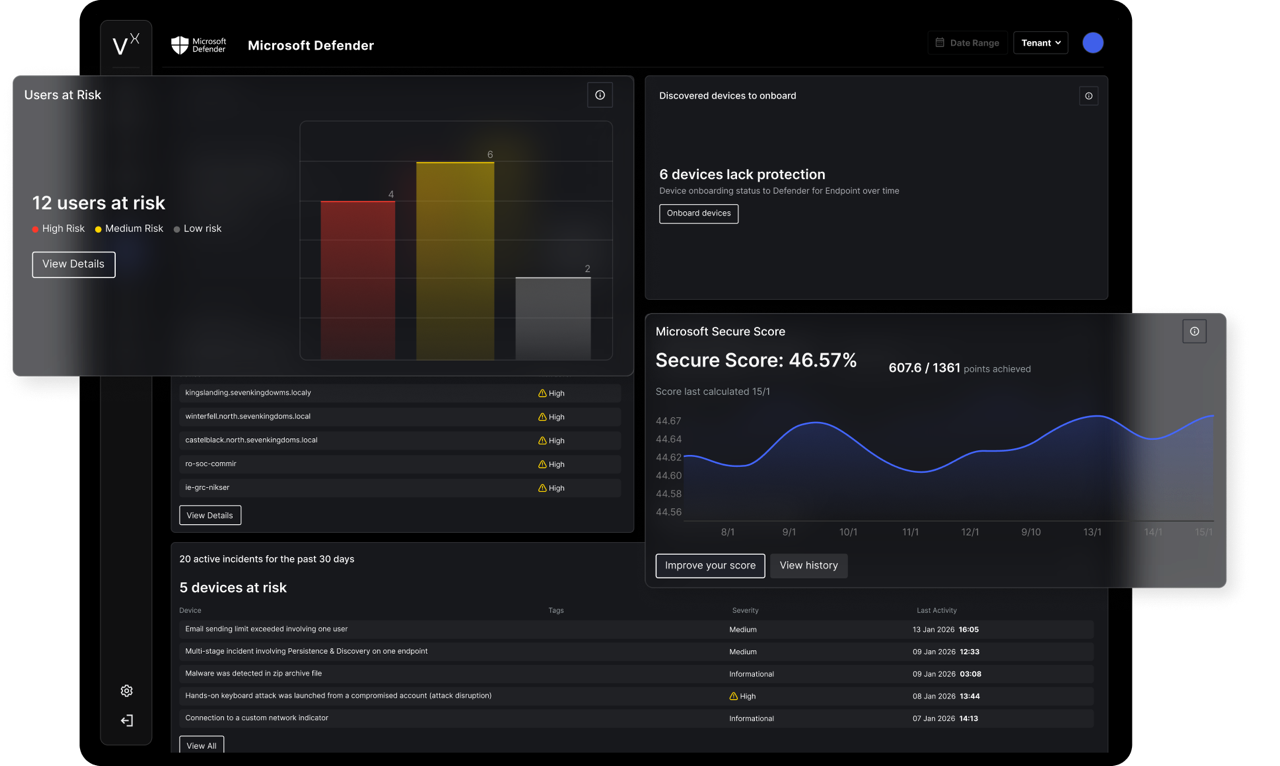This screenshot has width=1280, height=766.
Task: Click Score last calculated 15/1 text
Action: pyautogui.click(x=713, y=392)
